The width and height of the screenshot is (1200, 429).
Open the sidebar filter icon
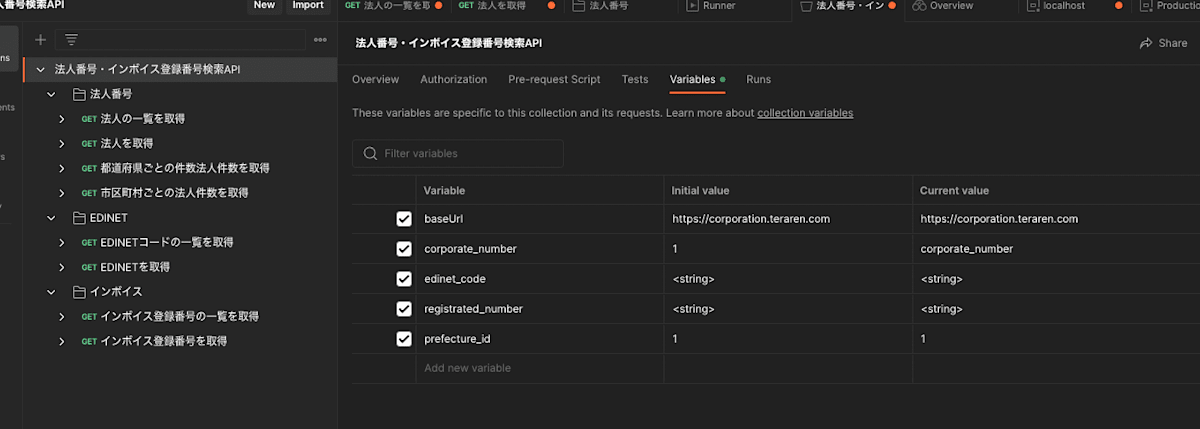71,40
